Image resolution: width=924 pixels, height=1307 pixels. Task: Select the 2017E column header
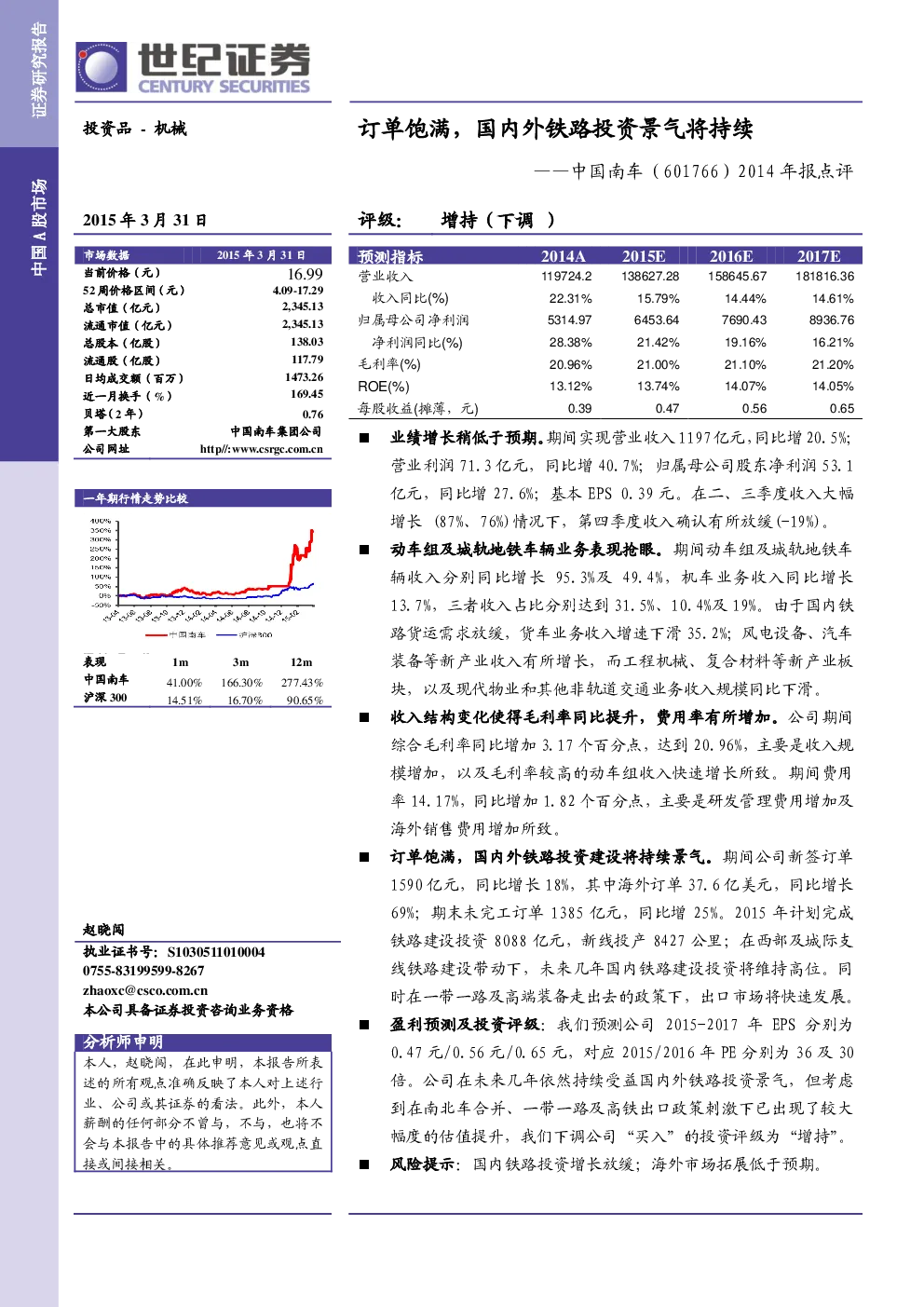point(819,256)
